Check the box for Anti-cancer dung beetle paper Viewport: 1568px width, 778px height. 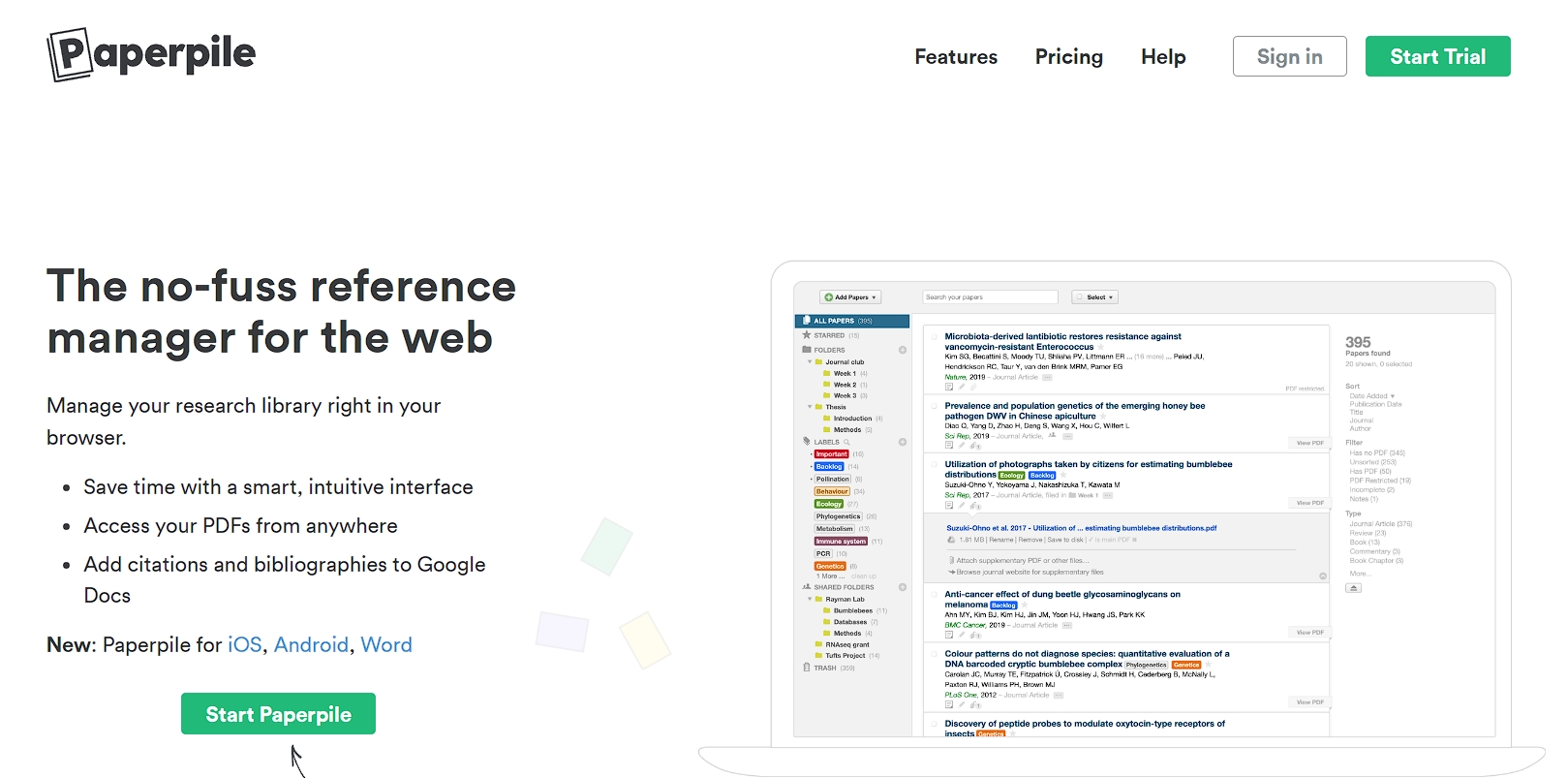tap(935, 595)
